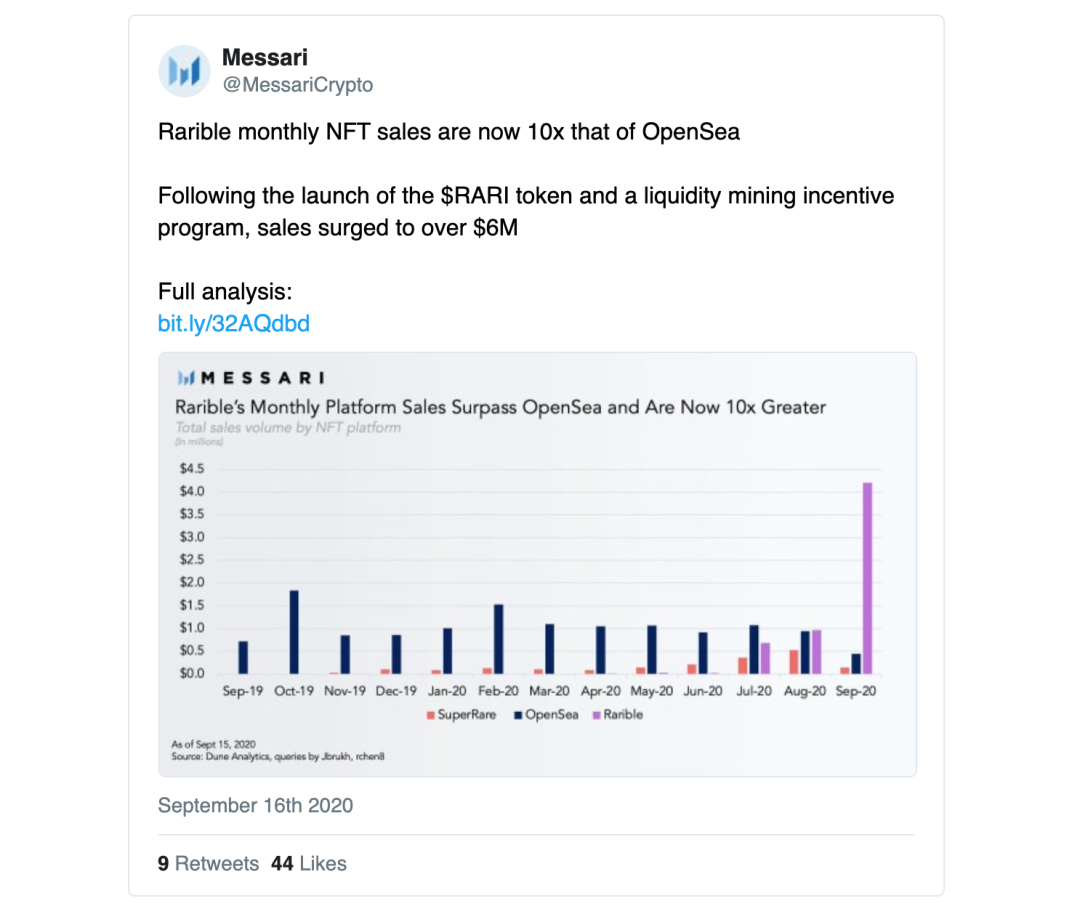Image resolution: width=1080 pixels, height=914 pixels.
Task: Select the OpenSea legend swatch
Action: 518,715
